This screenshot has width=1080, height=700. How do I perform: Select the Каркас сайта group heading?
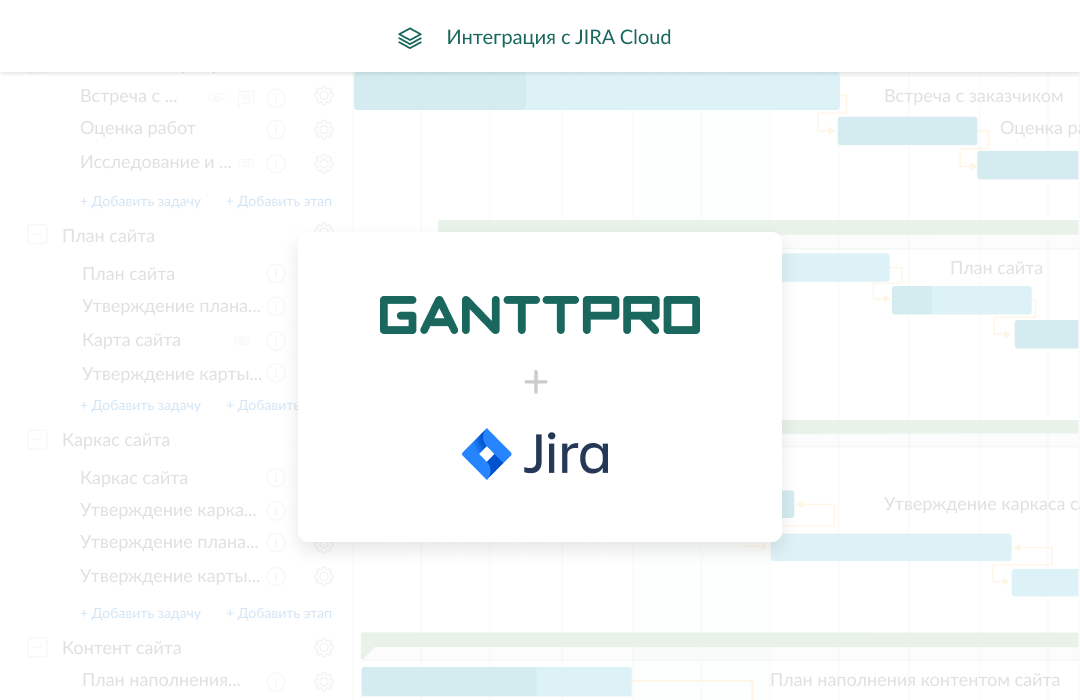[x=116, y=440]
